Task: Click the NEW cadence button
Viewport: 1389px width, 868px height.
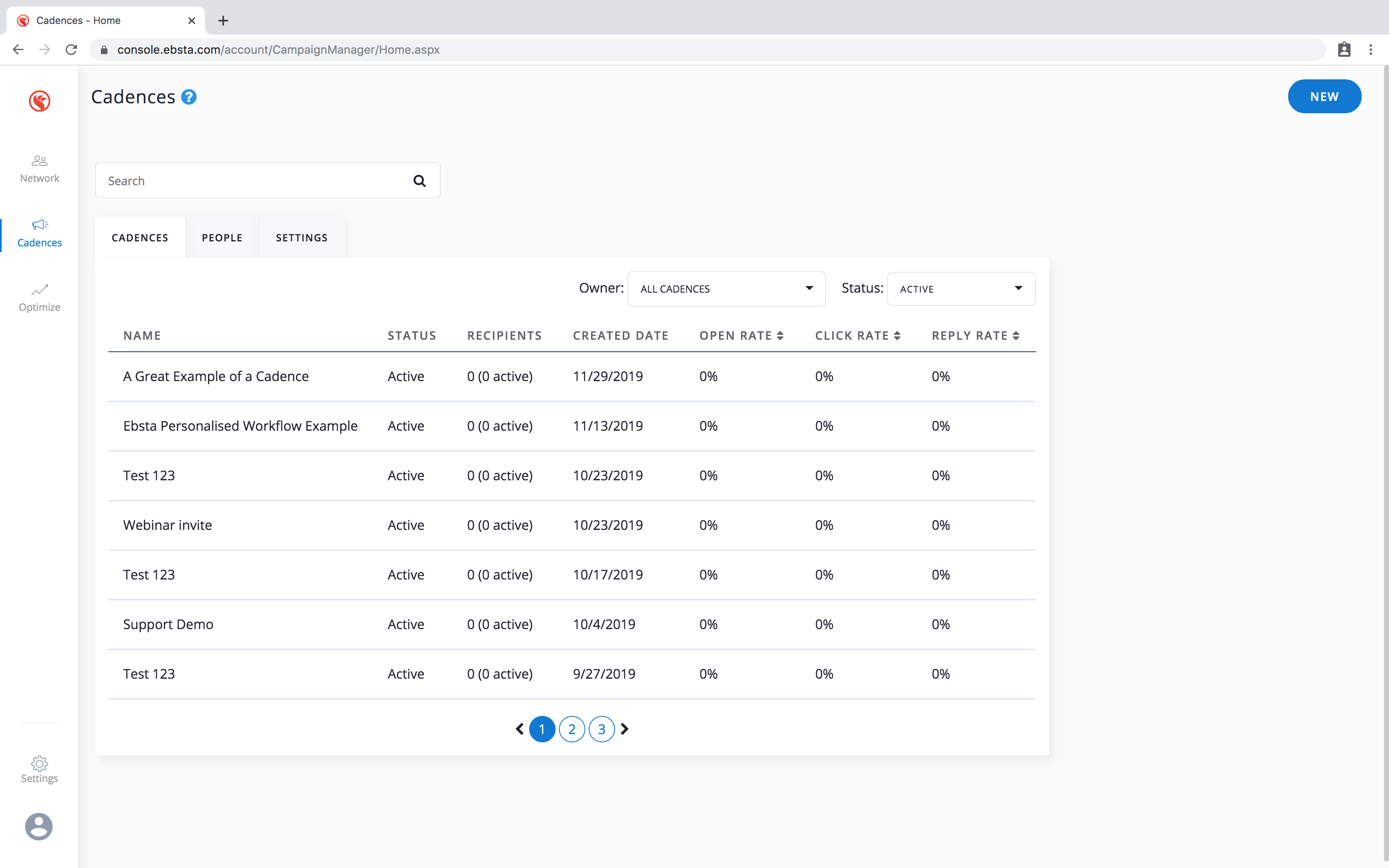Action: [1324, 96]
